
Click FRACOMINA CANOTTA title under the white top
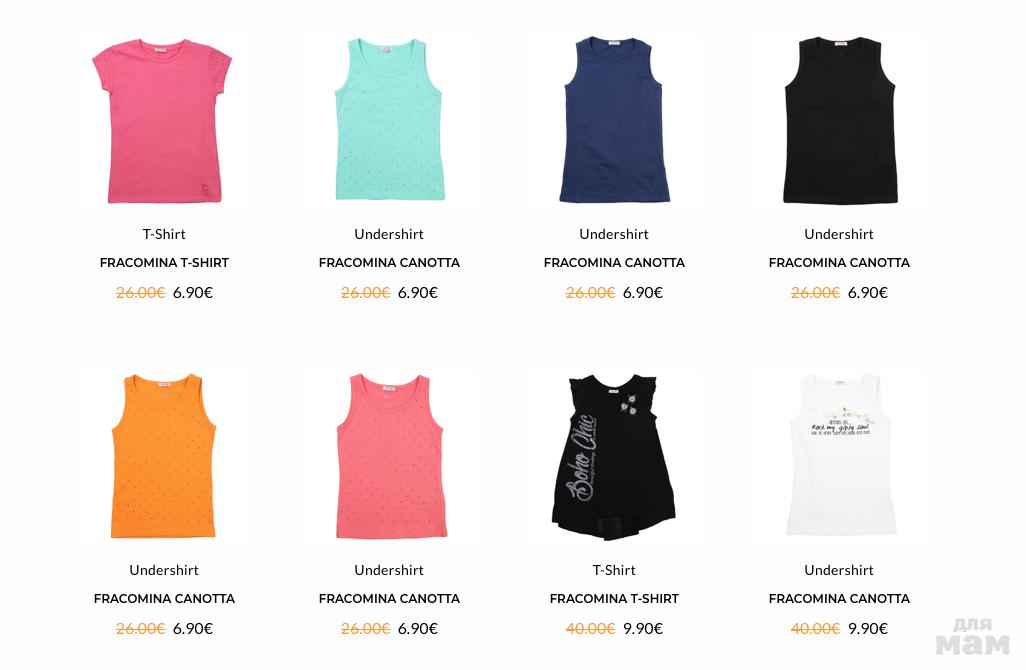click(840, 599)
